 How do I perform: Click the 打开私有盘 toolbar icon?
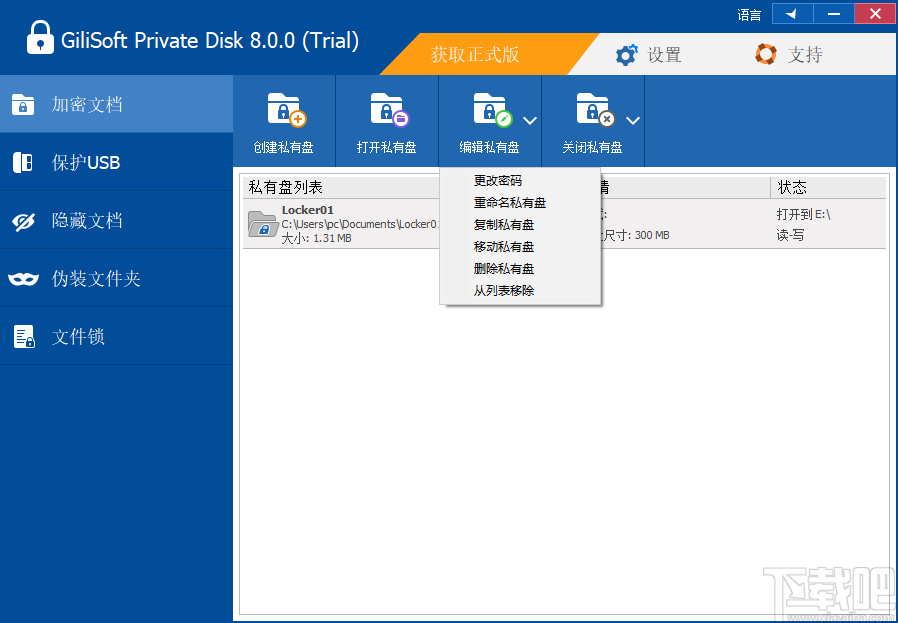[386, 110]
